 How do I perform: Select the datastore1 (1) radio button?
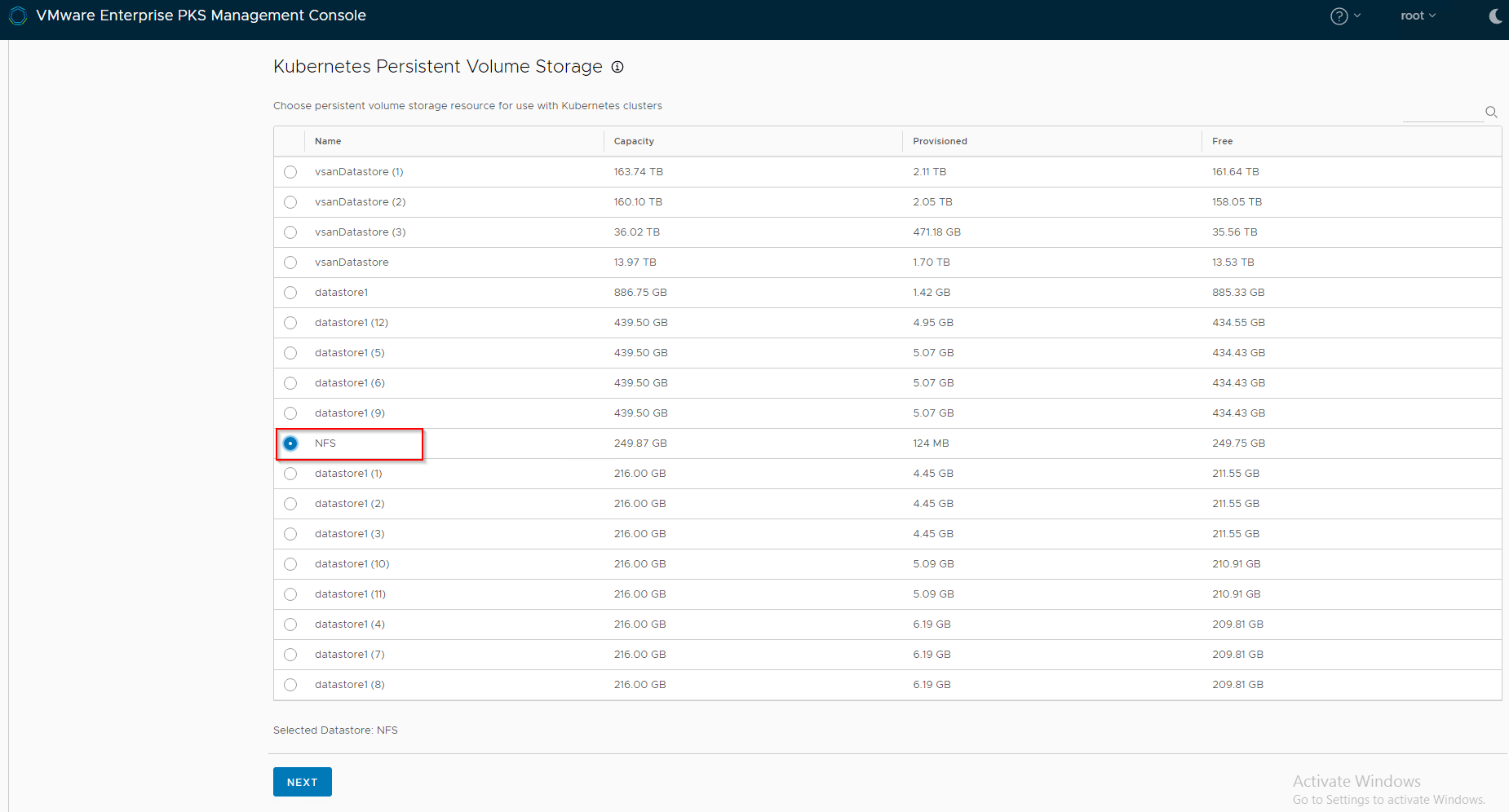coord(290,474)
